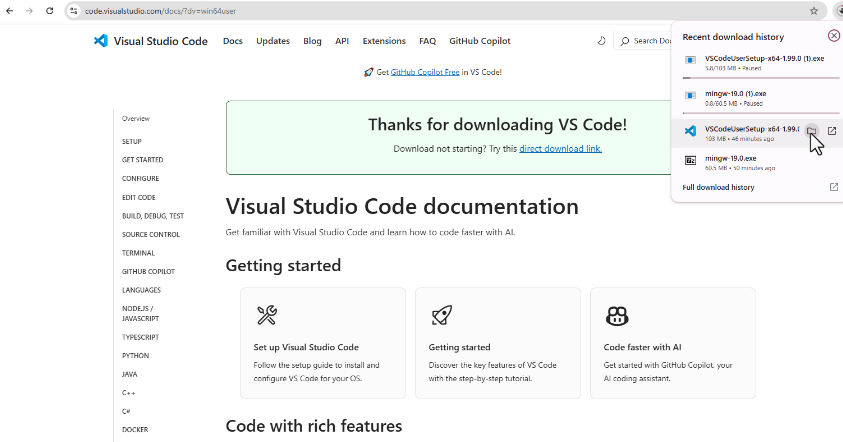Open the Blog nav item
The height and width of the screenshot is (442, 843).
[312, 41]
